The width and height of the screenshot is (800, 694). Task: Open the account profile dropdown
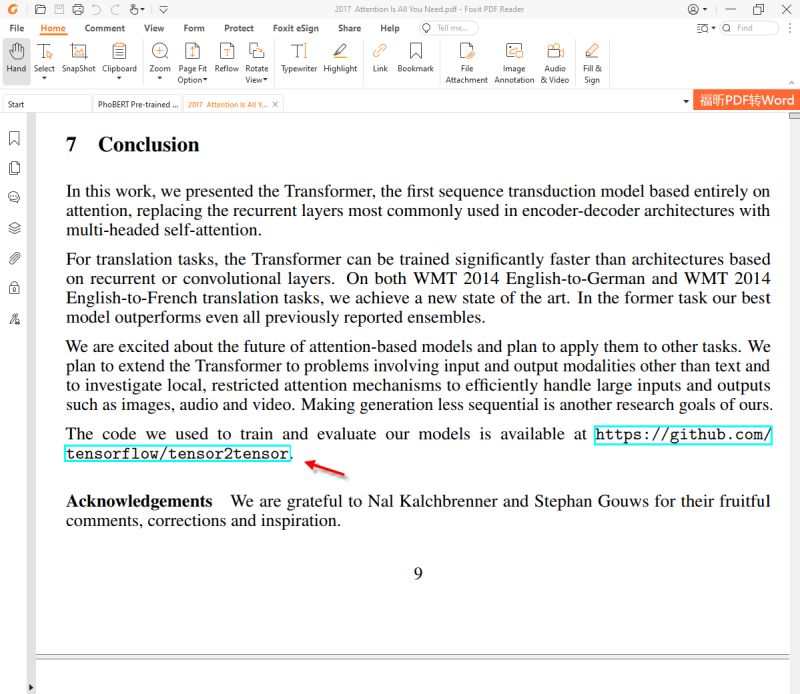[697, 9]
